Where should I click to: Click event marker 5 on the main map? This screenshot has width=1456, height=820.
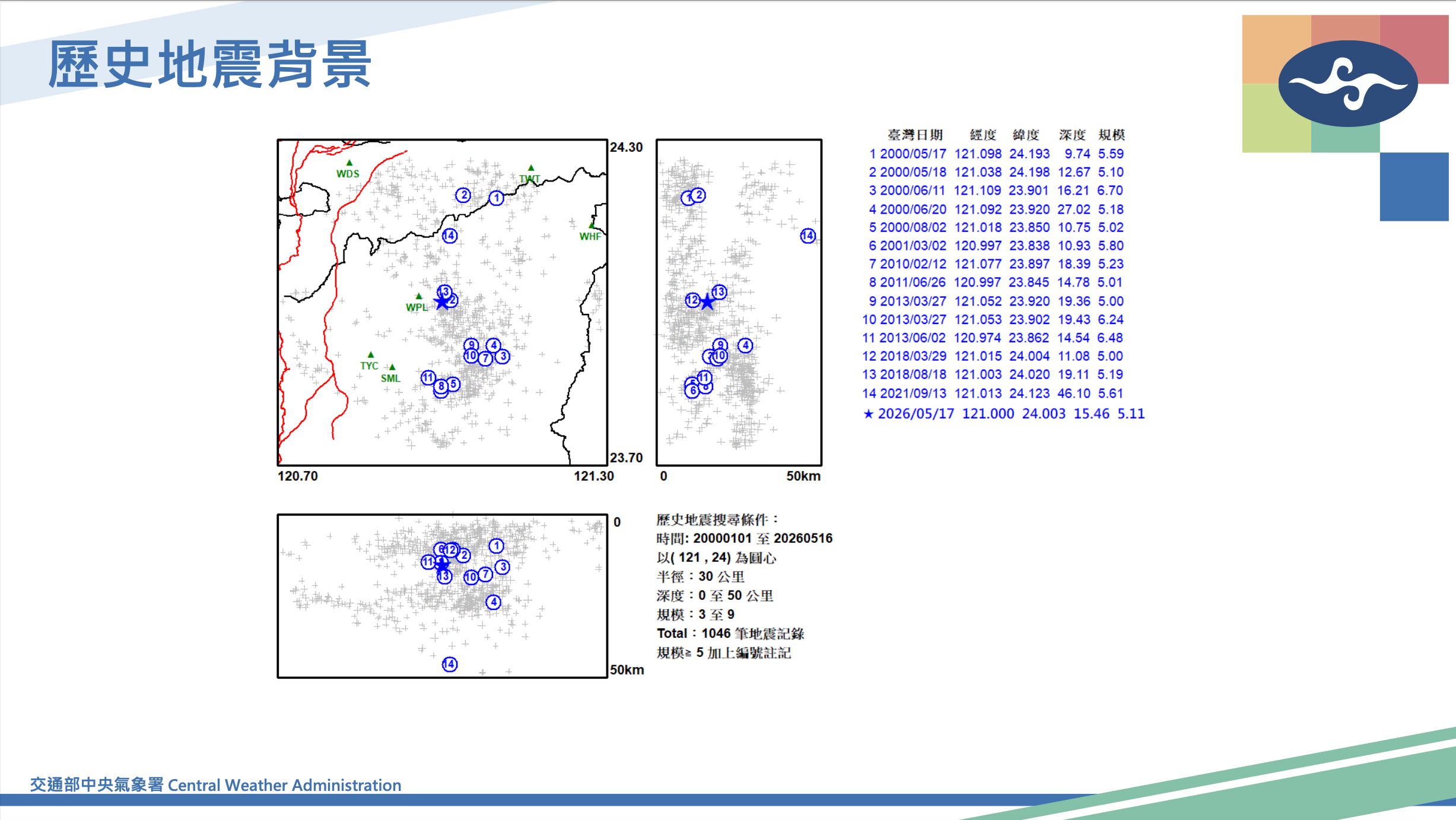tap(453, 384)
